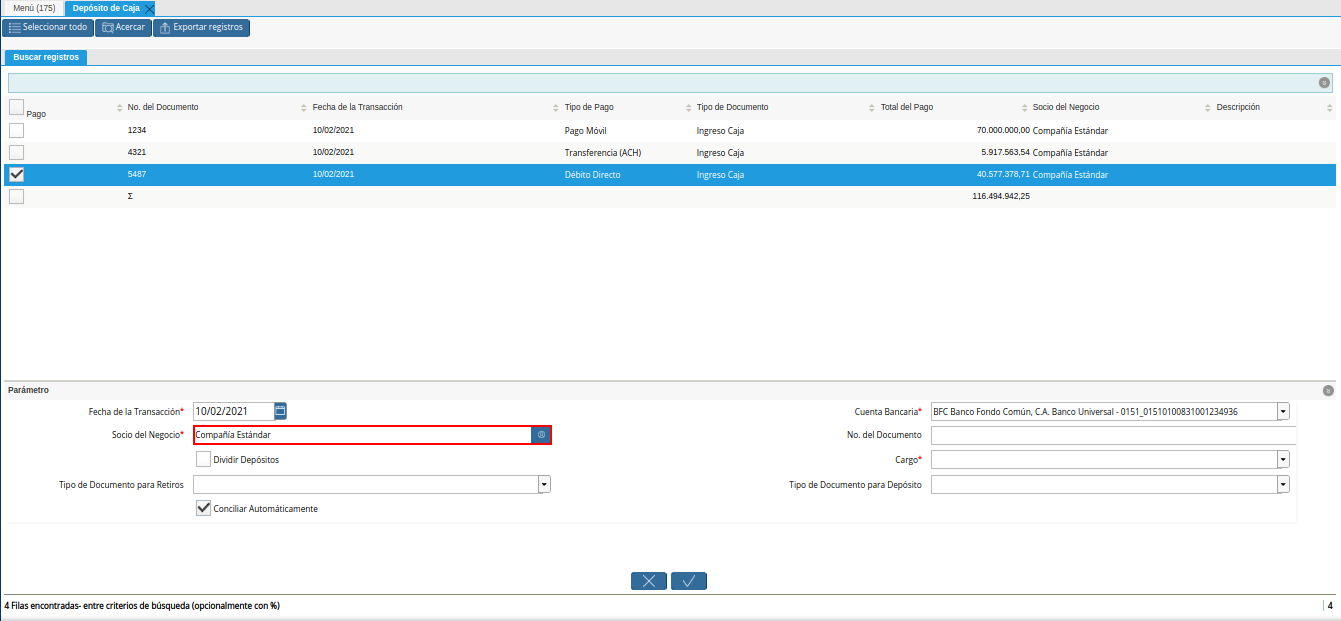Open the Cargo dropdown list

[x=1283, y=460]
